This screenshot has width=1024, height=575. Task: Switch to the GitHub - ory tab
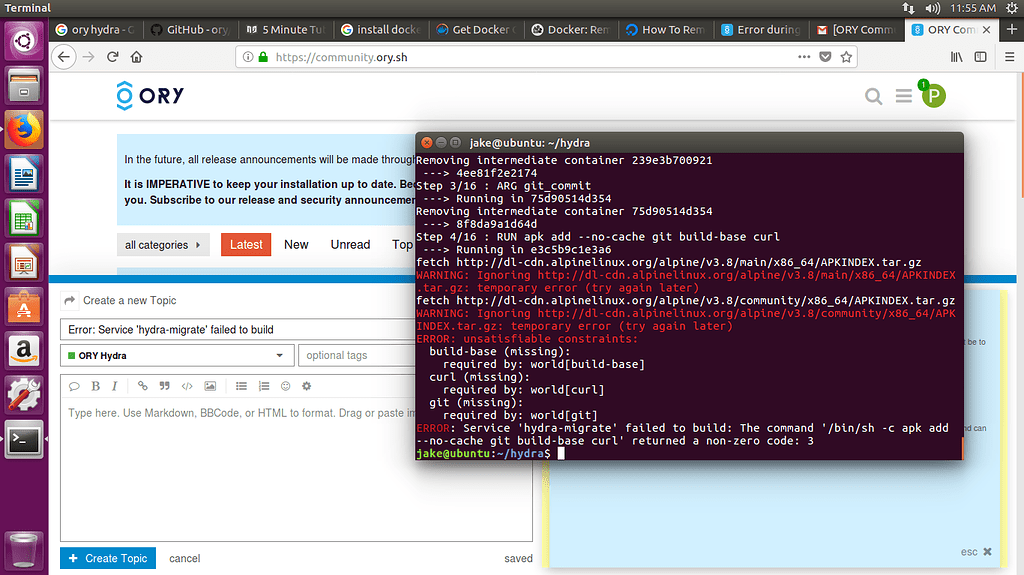[x=190, y=29]
